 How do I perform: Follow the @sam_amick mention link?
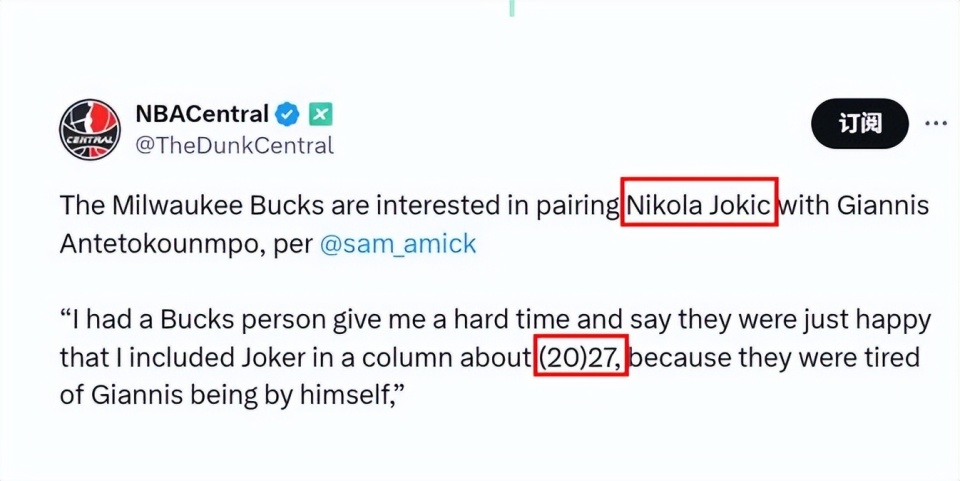[x=398, y=244]
